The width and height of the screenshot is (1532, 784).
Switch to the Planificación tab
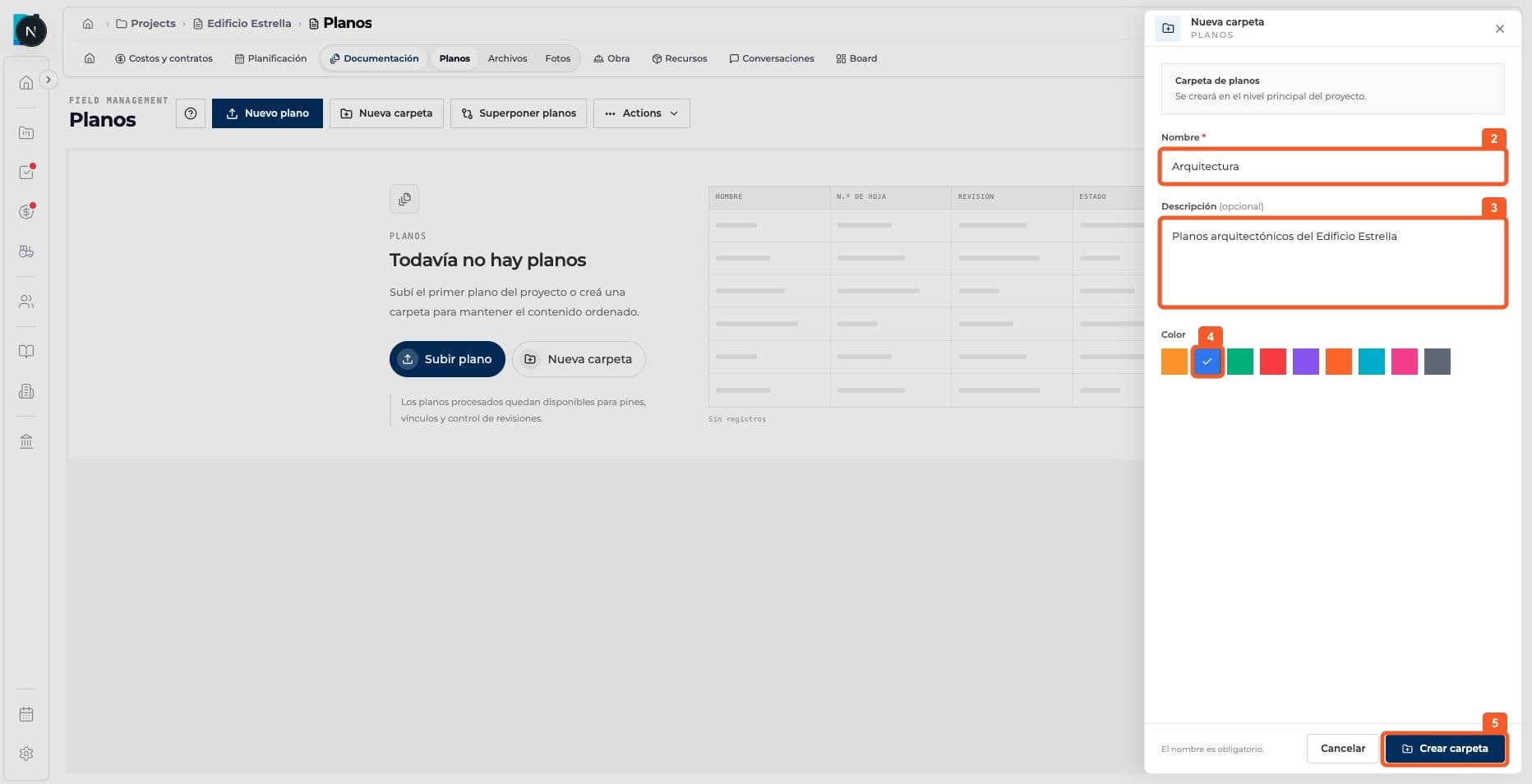(x=270, y=58)
